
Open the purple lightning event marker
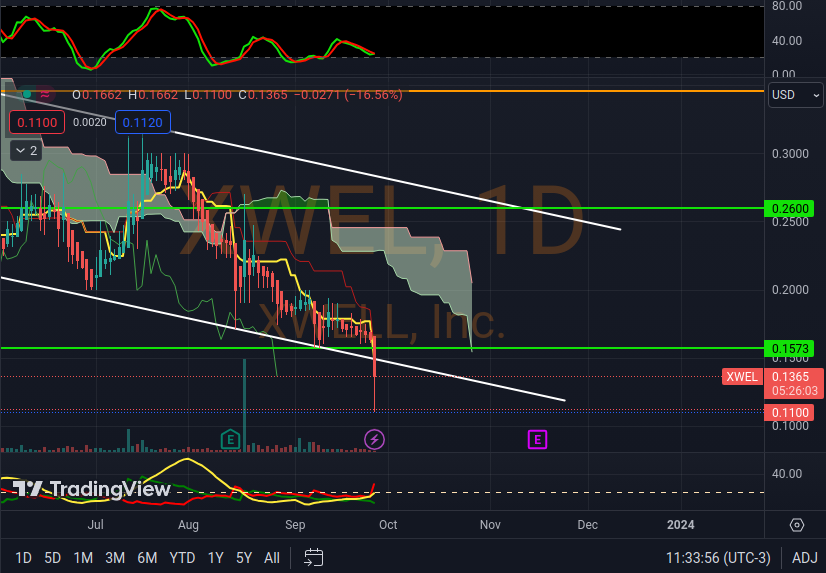tap(375, 439)
